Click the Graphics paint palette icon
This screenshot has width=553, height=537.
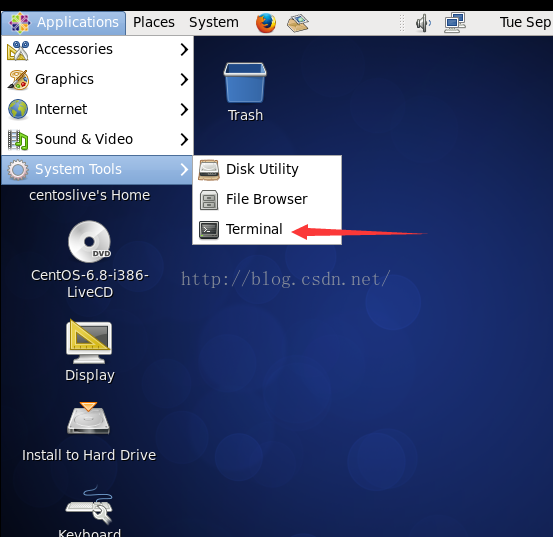coord(18,80)
